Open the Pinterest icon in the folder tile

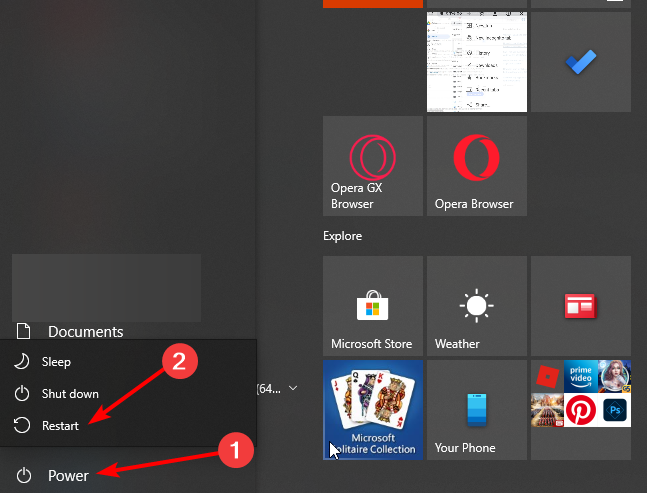(581, 410)
